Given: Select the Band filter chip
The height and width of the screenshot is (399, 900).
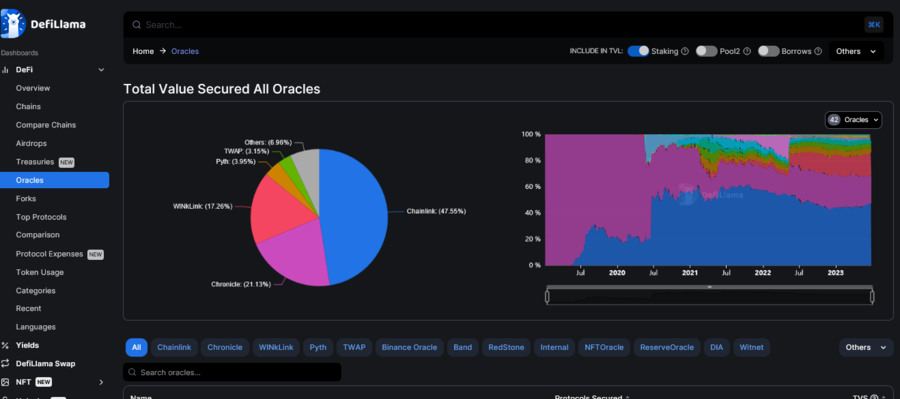Looking at the screenshot, I should (x=463, y=347).
